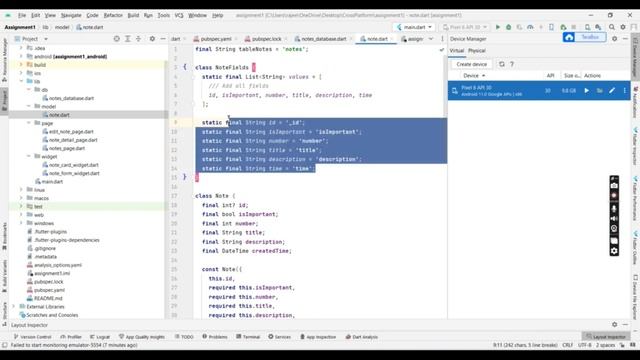Start debugging with the Debug bug icon
This screenshot has width=640, height=360.
[x=509, y=27]
